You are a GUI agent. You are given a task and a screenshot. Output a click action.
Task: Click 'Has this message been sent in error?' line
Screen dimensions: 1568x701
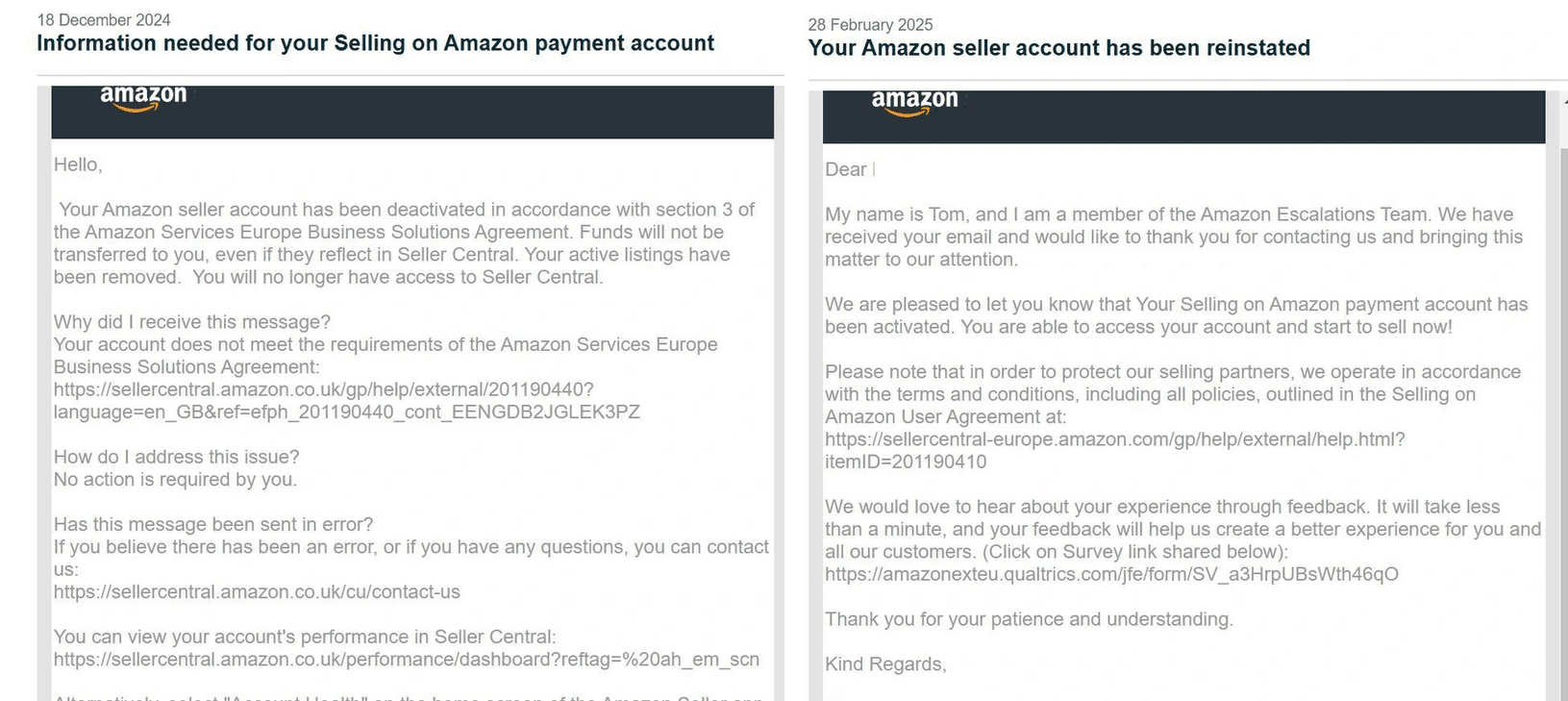coord(213,524)
